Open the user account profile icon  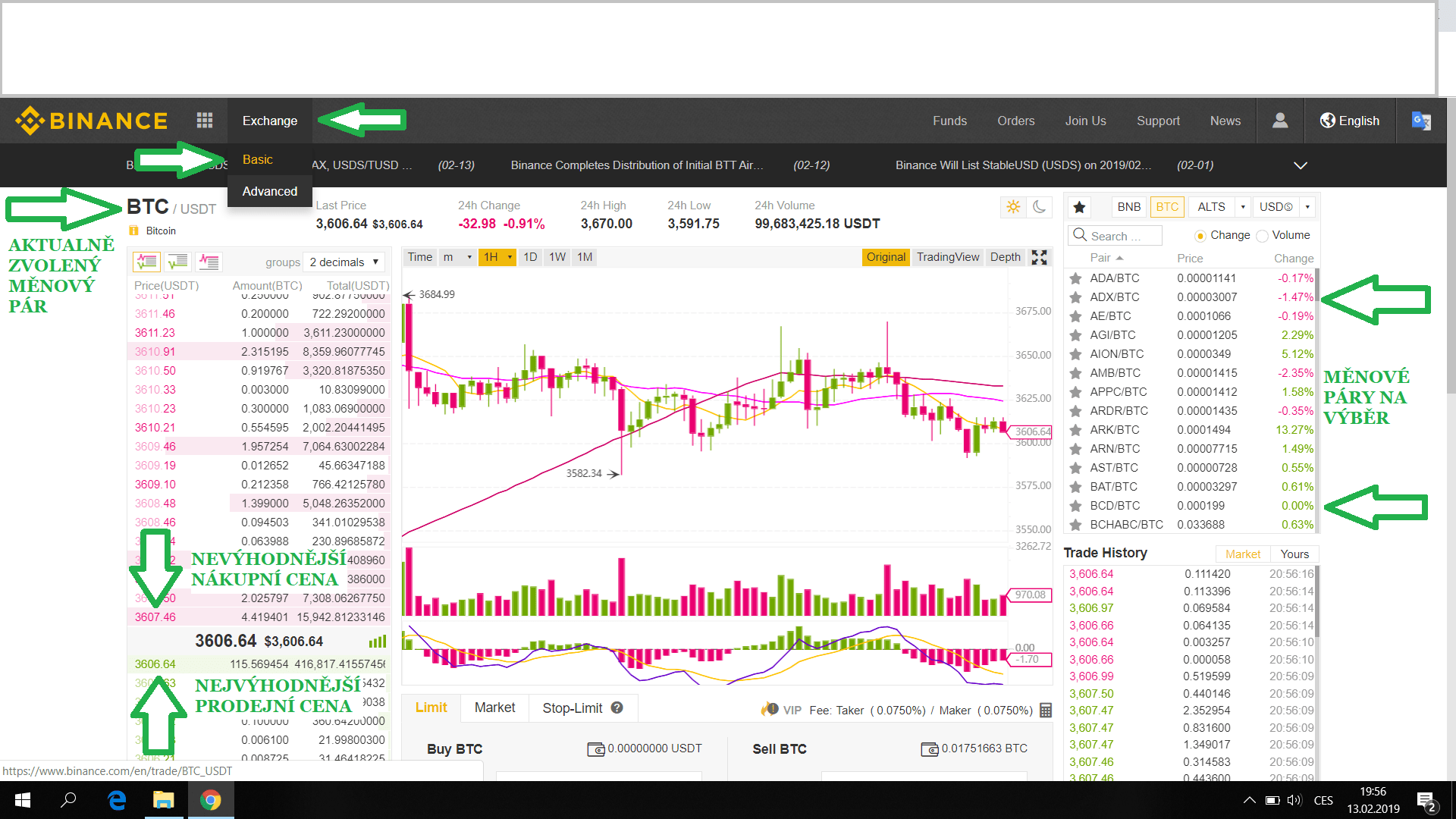click(x=1280, y=121)
